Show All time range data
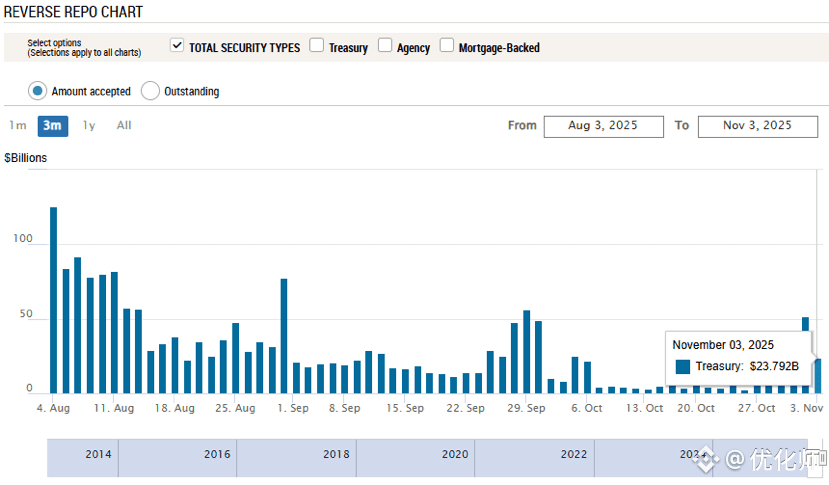Image resolution: width=829 pixels, height=485 pixels. [x=124, y=125]
